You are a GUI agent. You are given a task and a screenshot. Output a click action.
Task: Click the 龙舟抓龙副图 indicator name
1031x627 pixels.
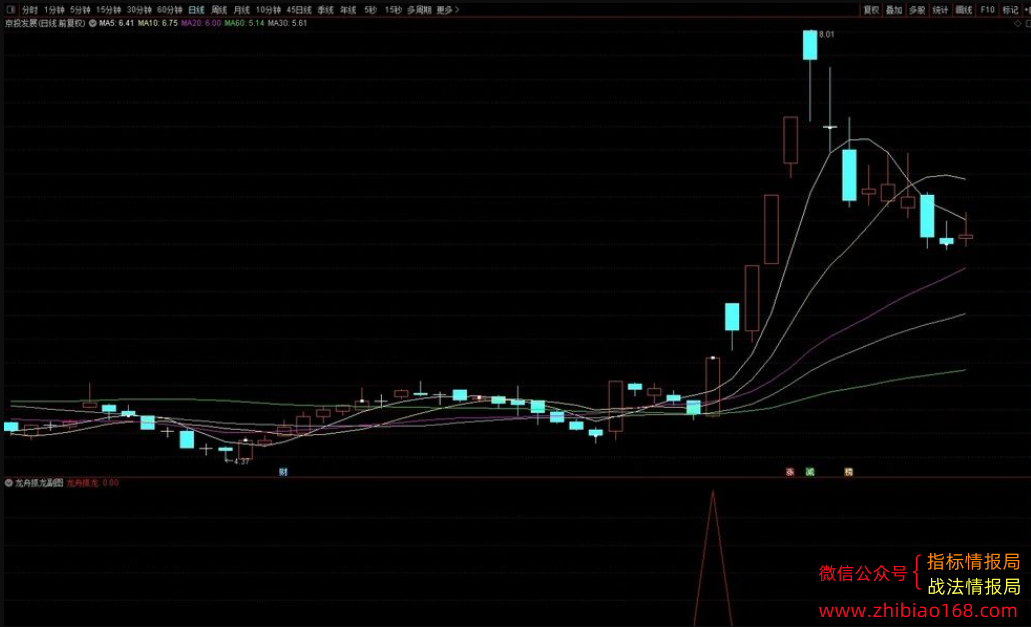(39, 483)
